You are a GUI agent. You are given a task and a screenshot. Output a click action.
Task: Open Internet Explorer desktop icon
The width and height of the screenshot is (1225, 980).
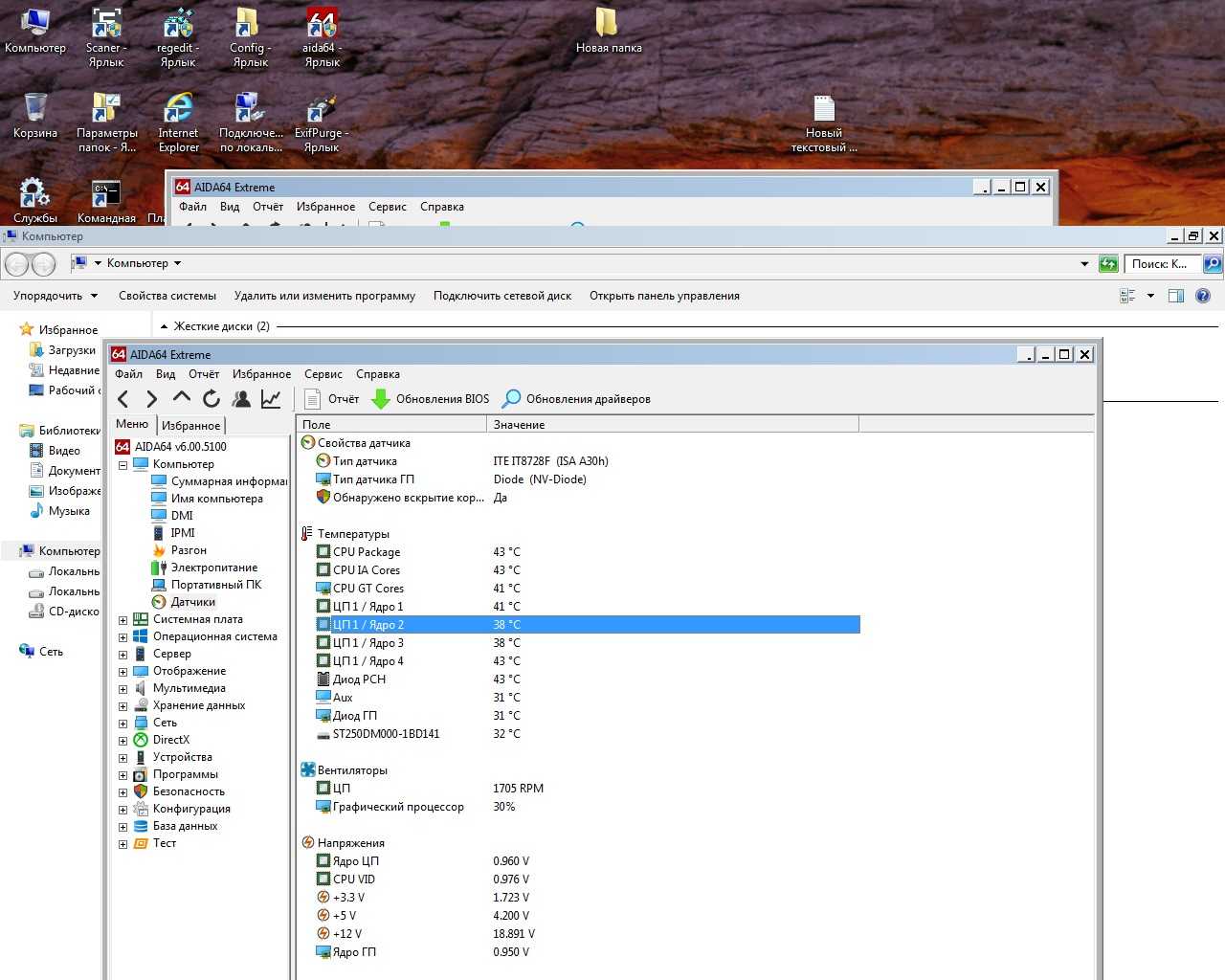179,122
